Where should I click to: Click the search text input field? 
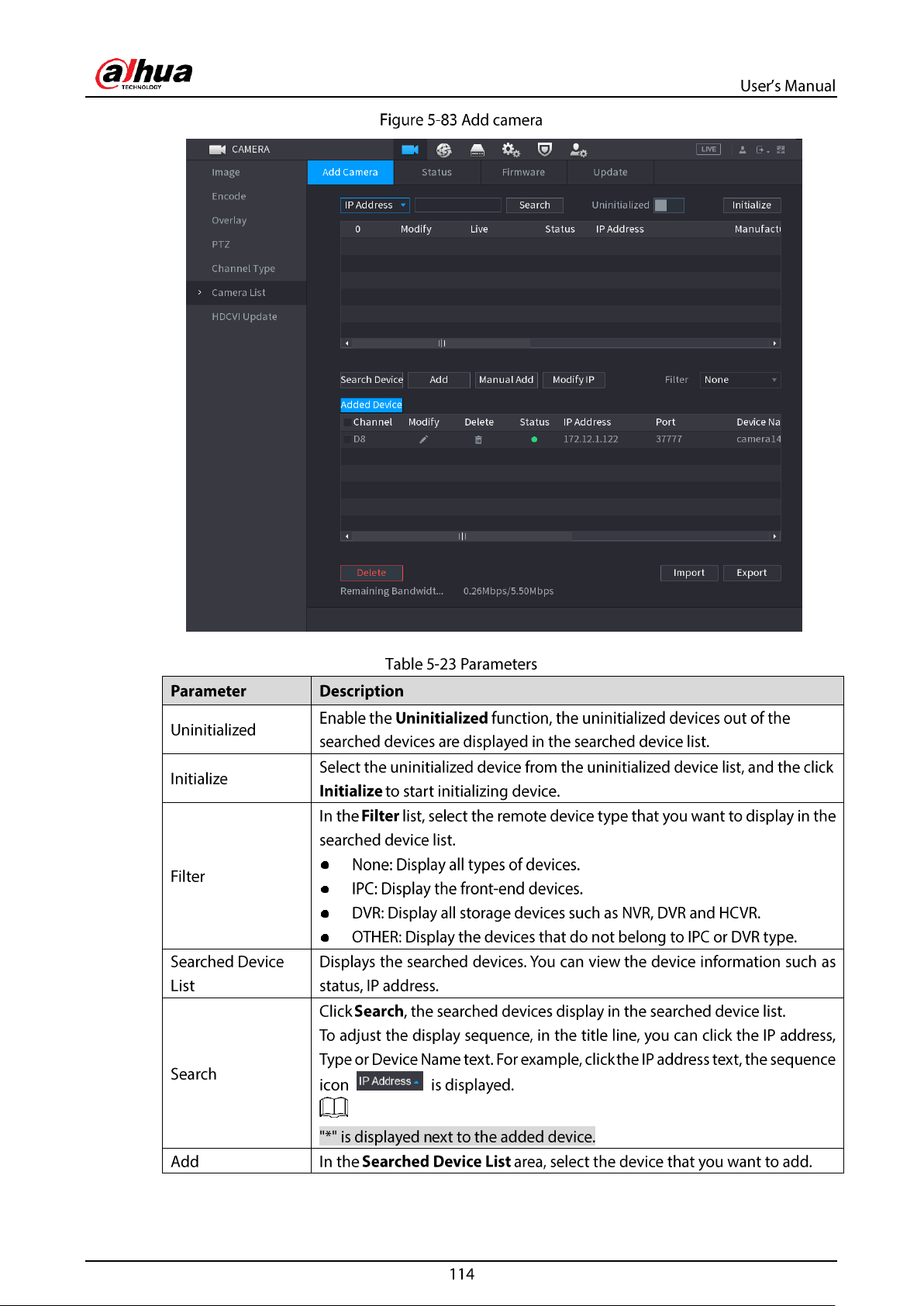(x=458, y=205)
